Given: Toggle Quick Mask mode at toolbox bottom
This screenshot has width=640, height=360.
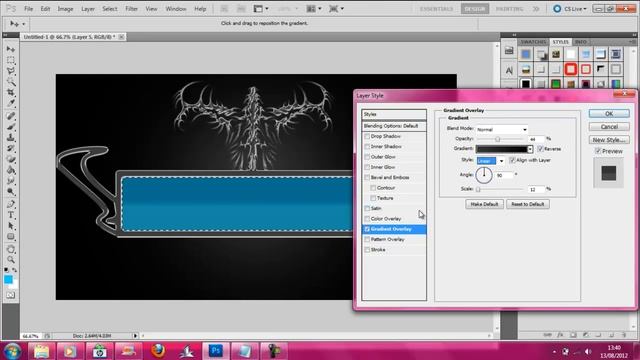Looking at the screenshot, I should 11,295.
